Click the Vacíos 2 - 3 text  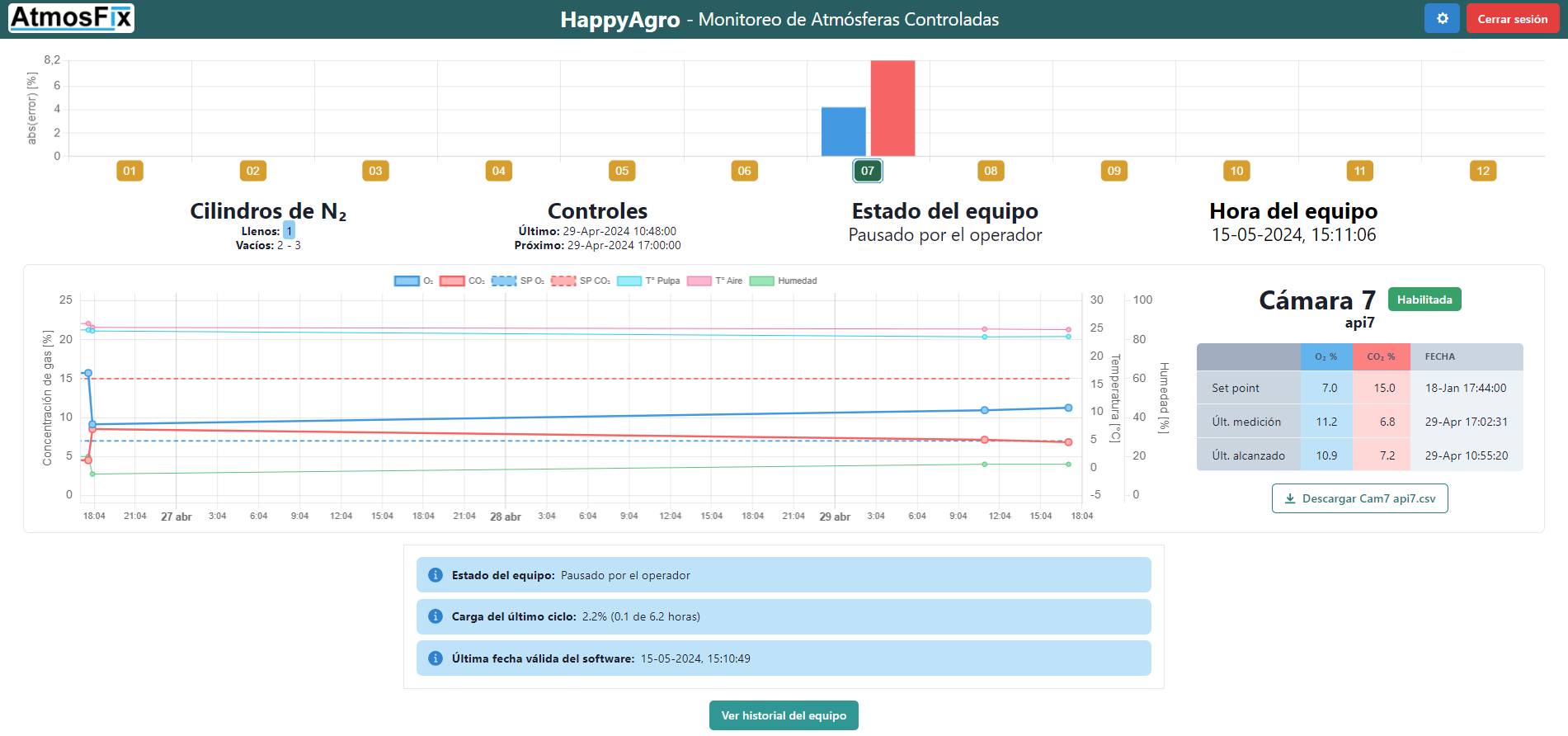click(268, 245)
